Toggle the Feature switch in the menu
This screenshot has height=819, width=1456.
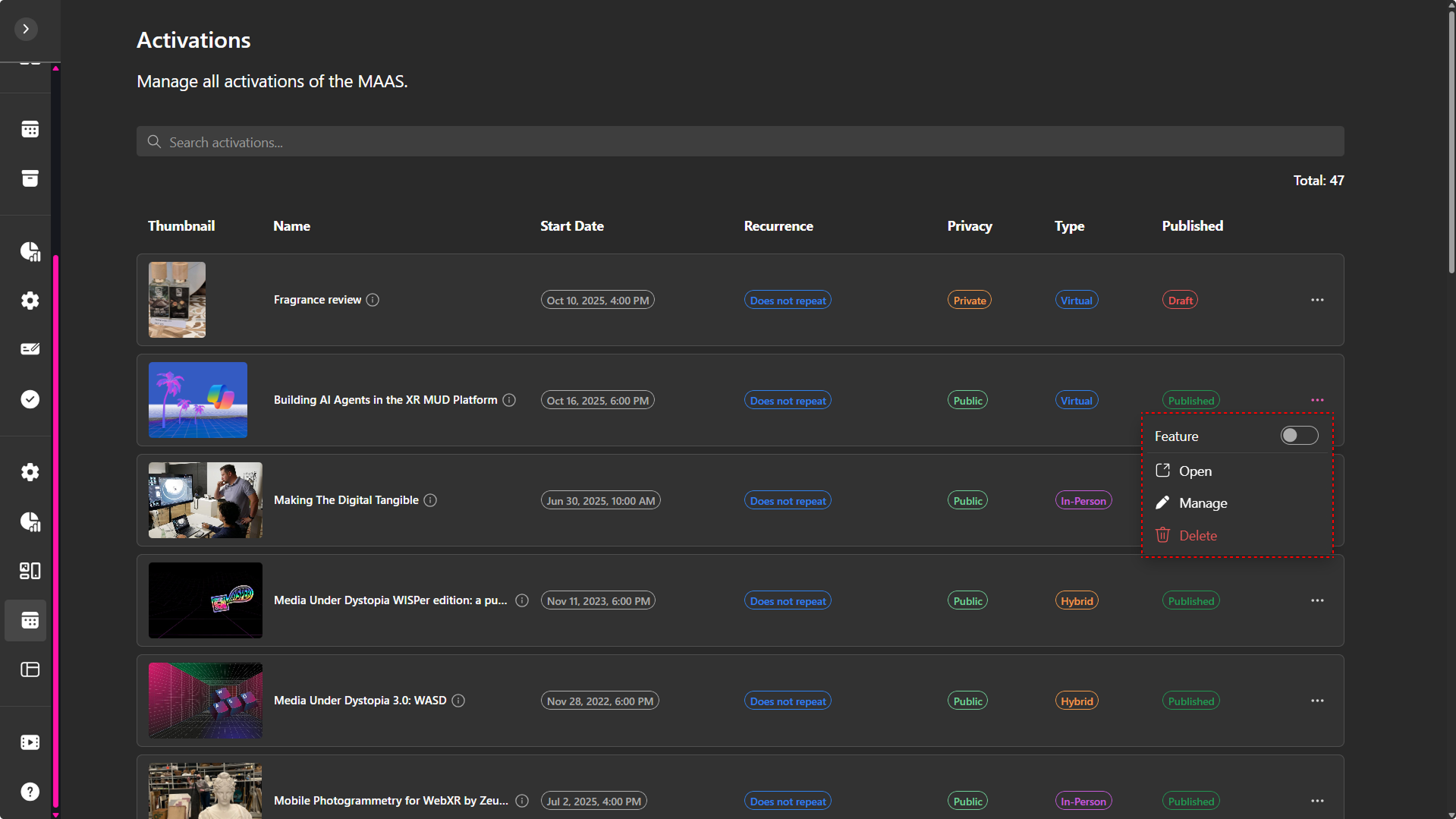(x=1298, y=436)
